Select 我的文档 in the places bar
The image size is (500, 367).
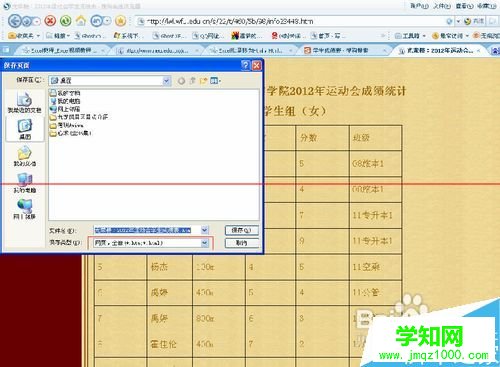click(25, 157)
